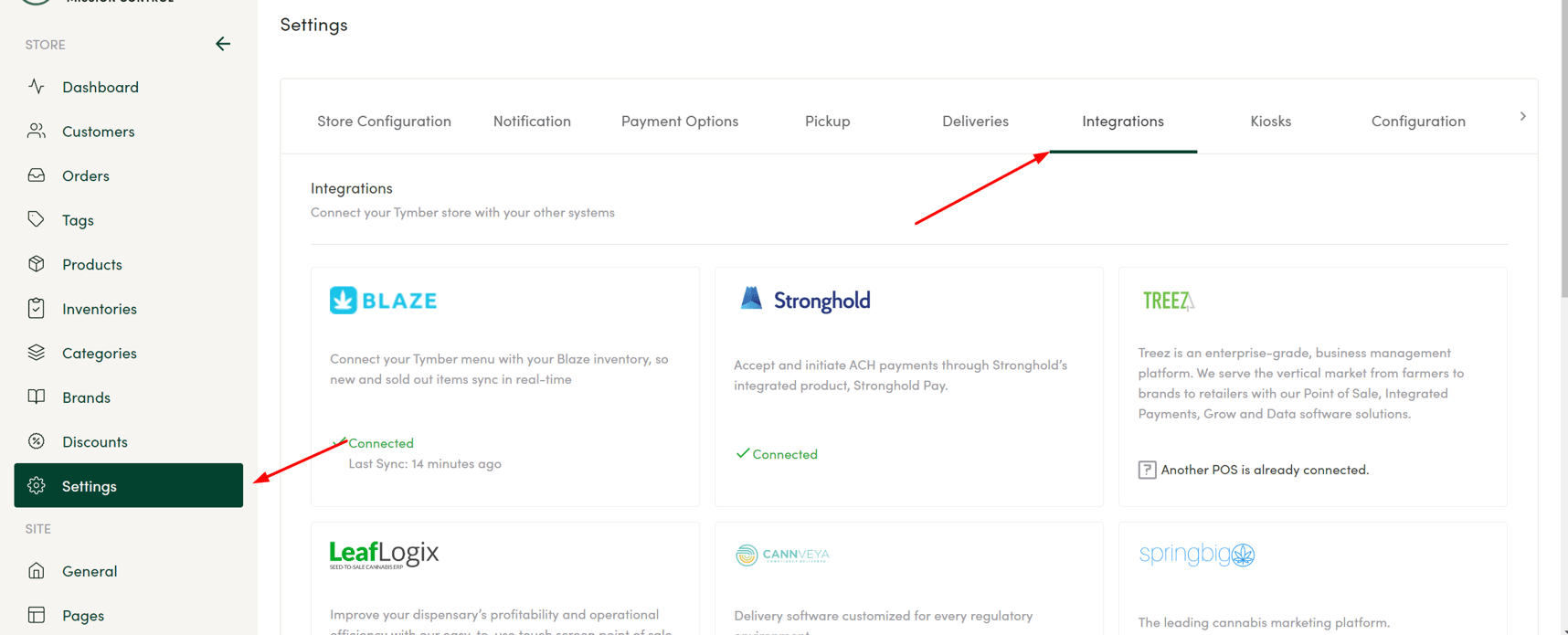
Task: Click the Brands book icon
Action: 37,397
